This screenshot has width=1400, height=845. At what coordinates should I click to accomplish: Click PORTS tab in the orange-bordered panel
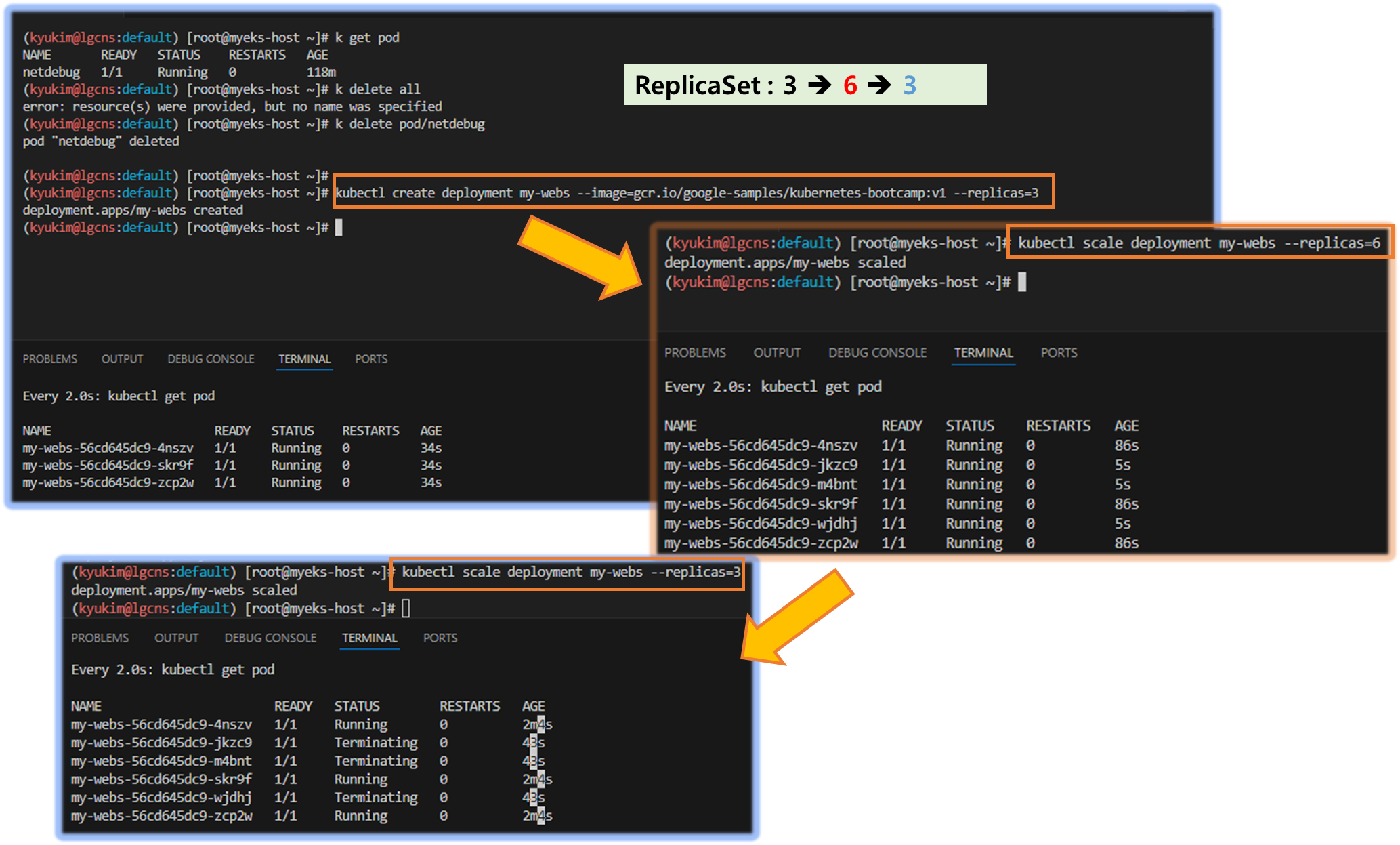(x=1059, y=353)
